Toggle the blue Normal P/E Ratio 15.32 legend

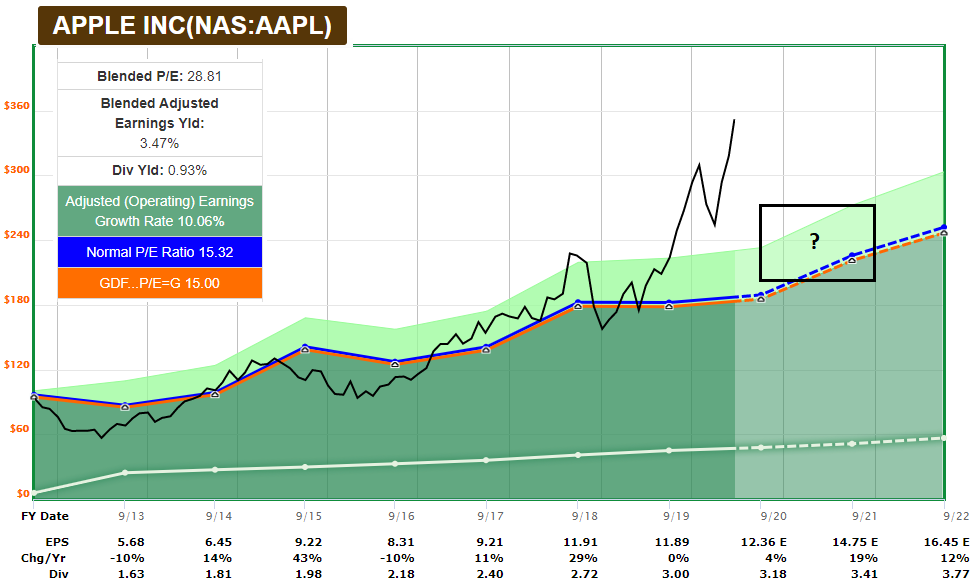160,252
